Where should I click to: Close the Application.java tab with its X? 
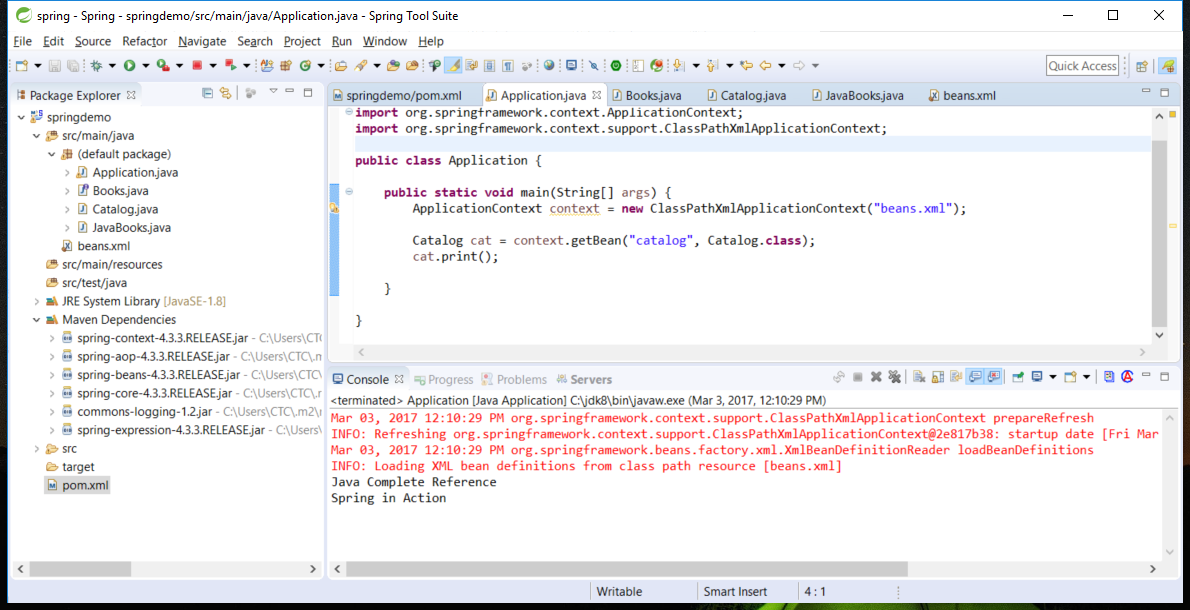[596, 96]
